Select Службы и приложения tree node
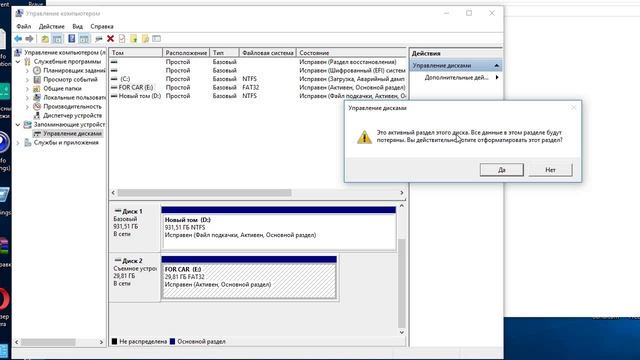 66,142
